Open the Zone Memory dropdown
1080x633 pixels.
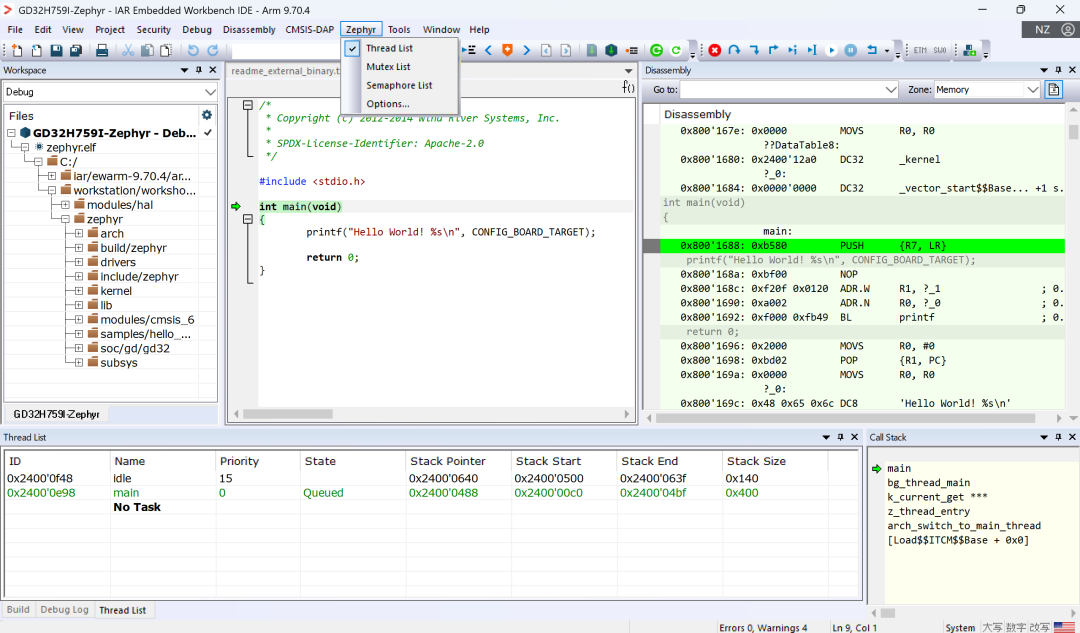coord(1032,90)
